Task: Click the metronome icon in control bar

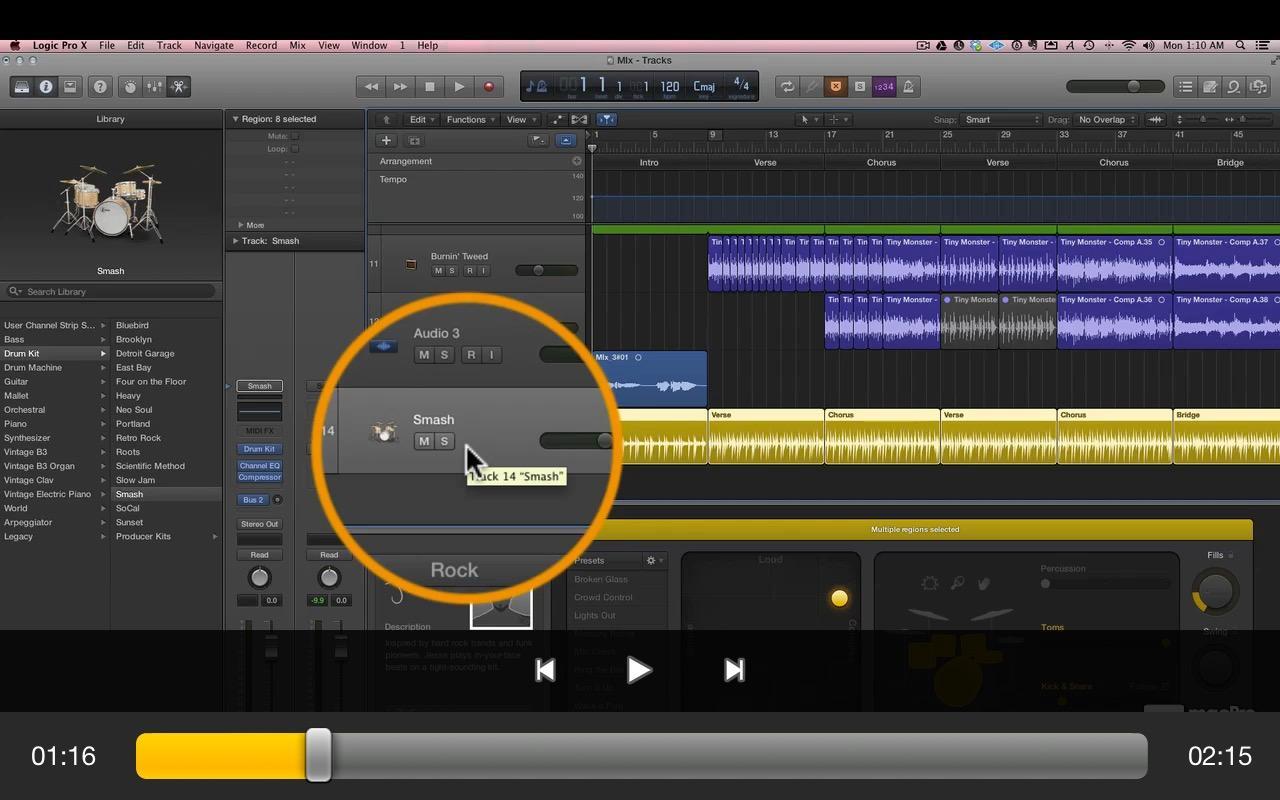Action: tap(908, 87)
